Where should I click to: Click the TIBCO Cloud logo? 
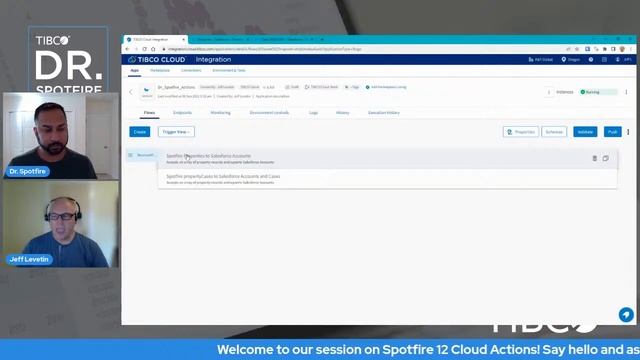[157, 60]
